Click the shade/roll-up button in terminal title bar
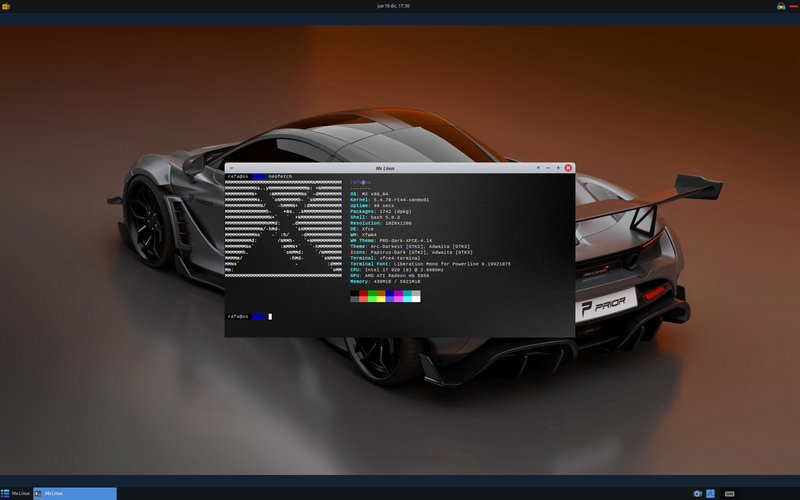This screenshot has height=500, width=800. [x=538, y=168]
